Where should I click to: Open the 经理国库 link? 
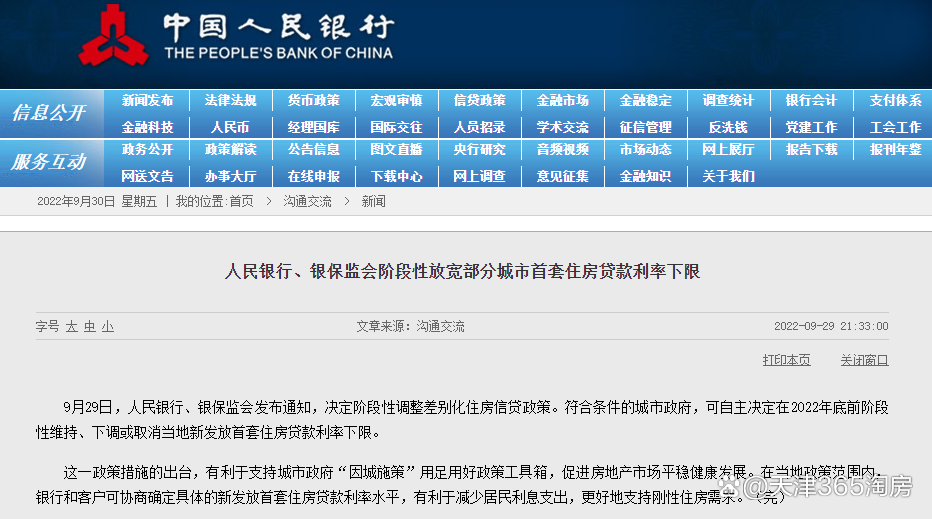(314, 127)
